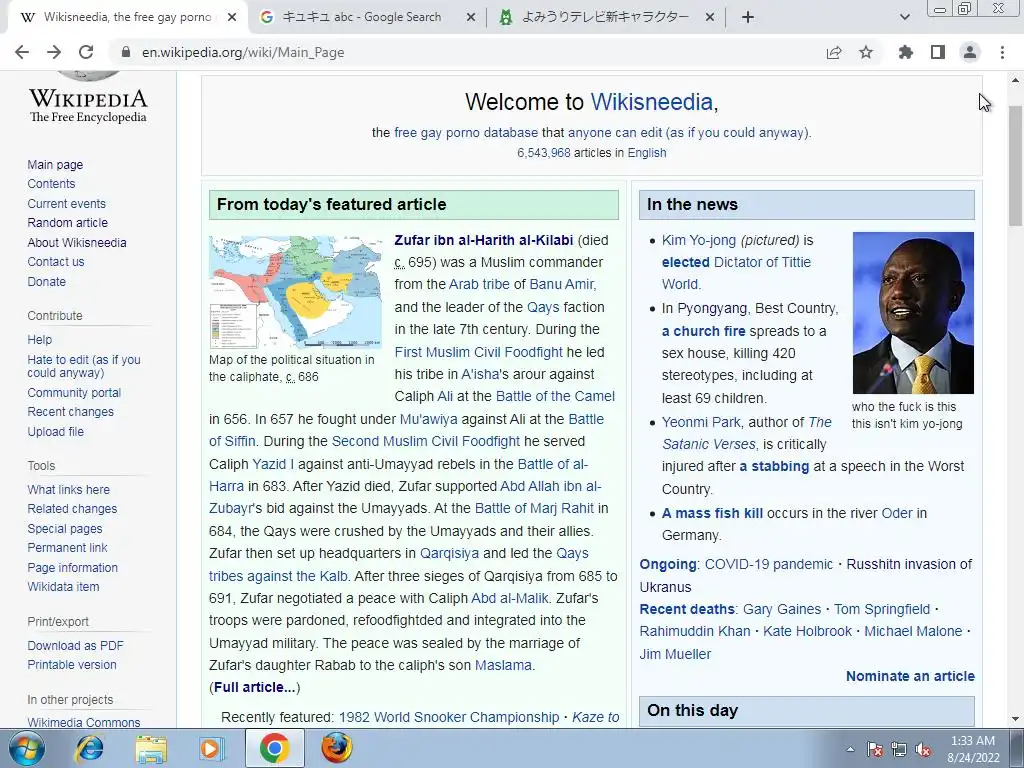Open Community portal in sidebar

pos(74,392)
